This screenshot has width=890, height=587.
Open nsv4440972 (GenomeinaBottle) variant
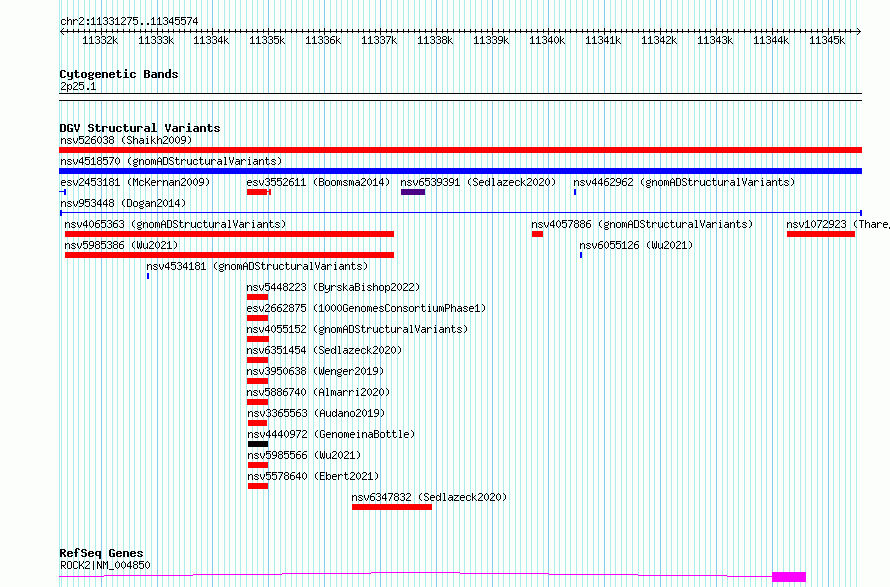tap(331, 434)
